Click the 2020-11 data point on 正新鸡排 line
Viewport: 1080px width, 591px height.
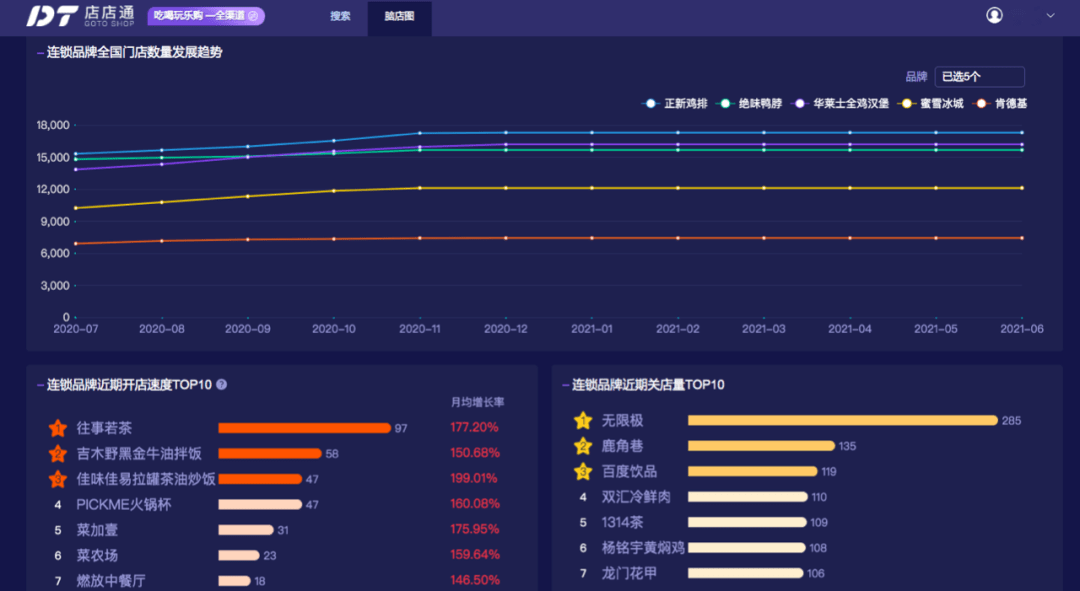(419, 133)
